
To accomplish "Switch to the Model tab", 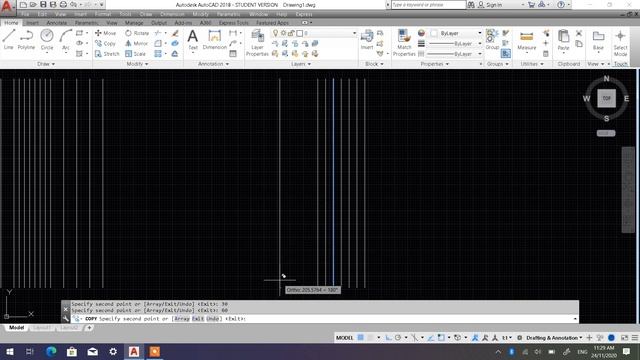I will click(x=16, y=328).
